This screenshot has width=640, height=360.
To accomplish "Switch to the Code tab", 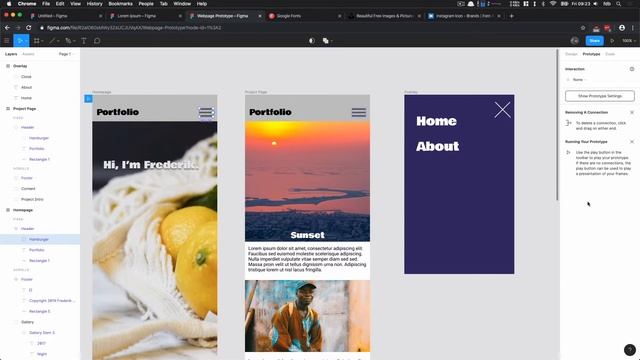I will 610,54.
